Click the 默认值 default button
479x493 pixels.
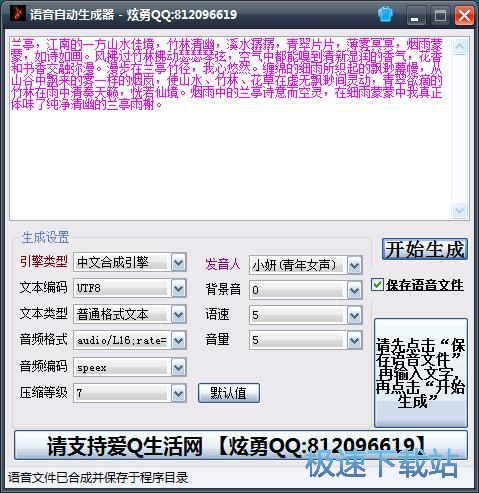(x=229, y=393)
